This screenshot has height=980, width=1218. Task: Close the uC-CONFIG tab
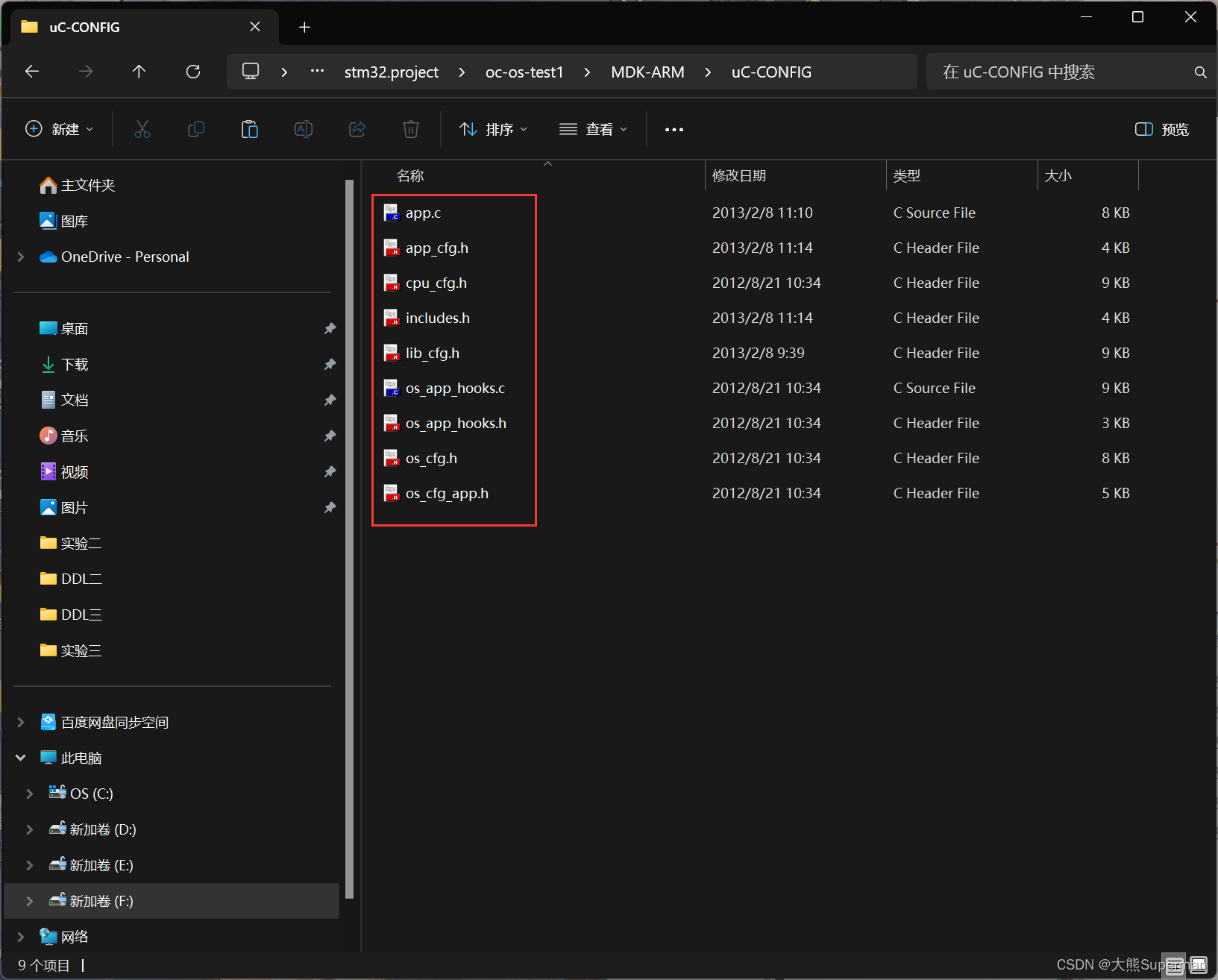click(x=255, y=27)
